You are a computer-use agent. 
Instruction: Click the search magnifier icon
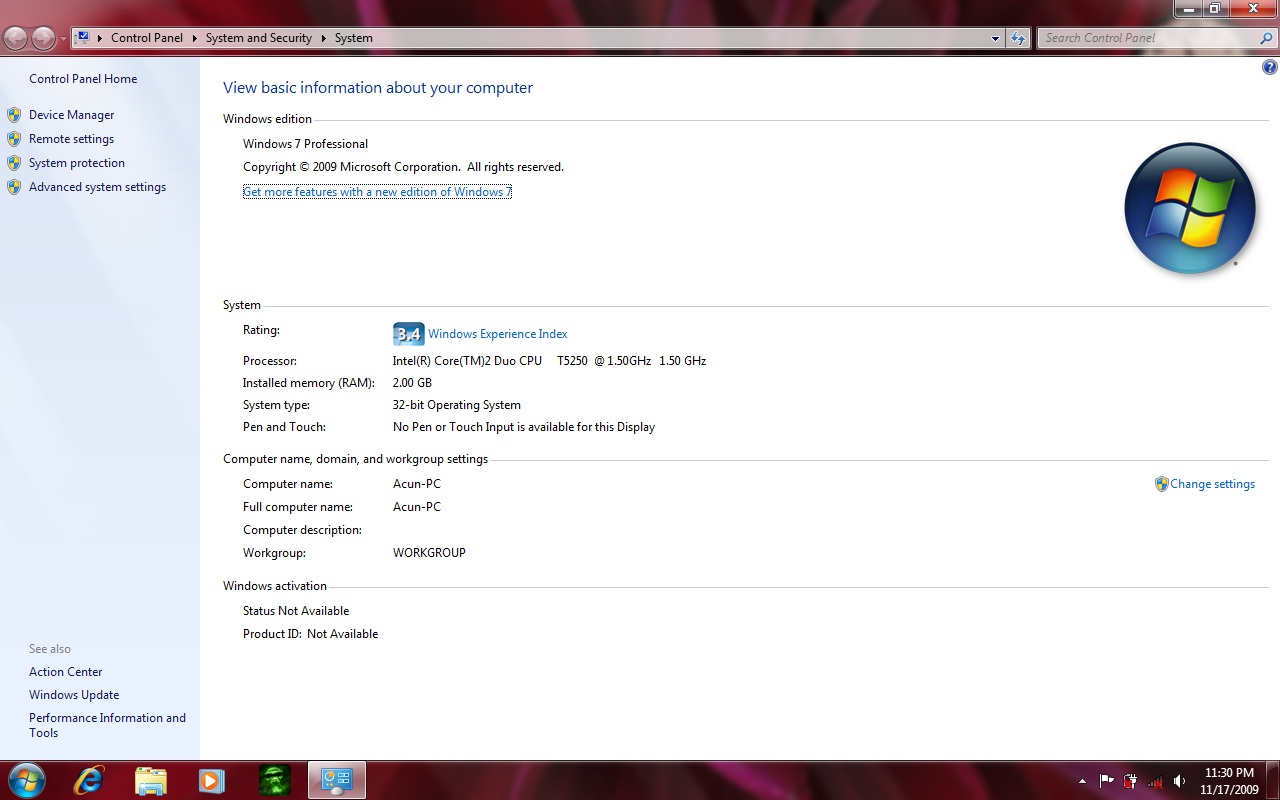[x=1267, y=38]
